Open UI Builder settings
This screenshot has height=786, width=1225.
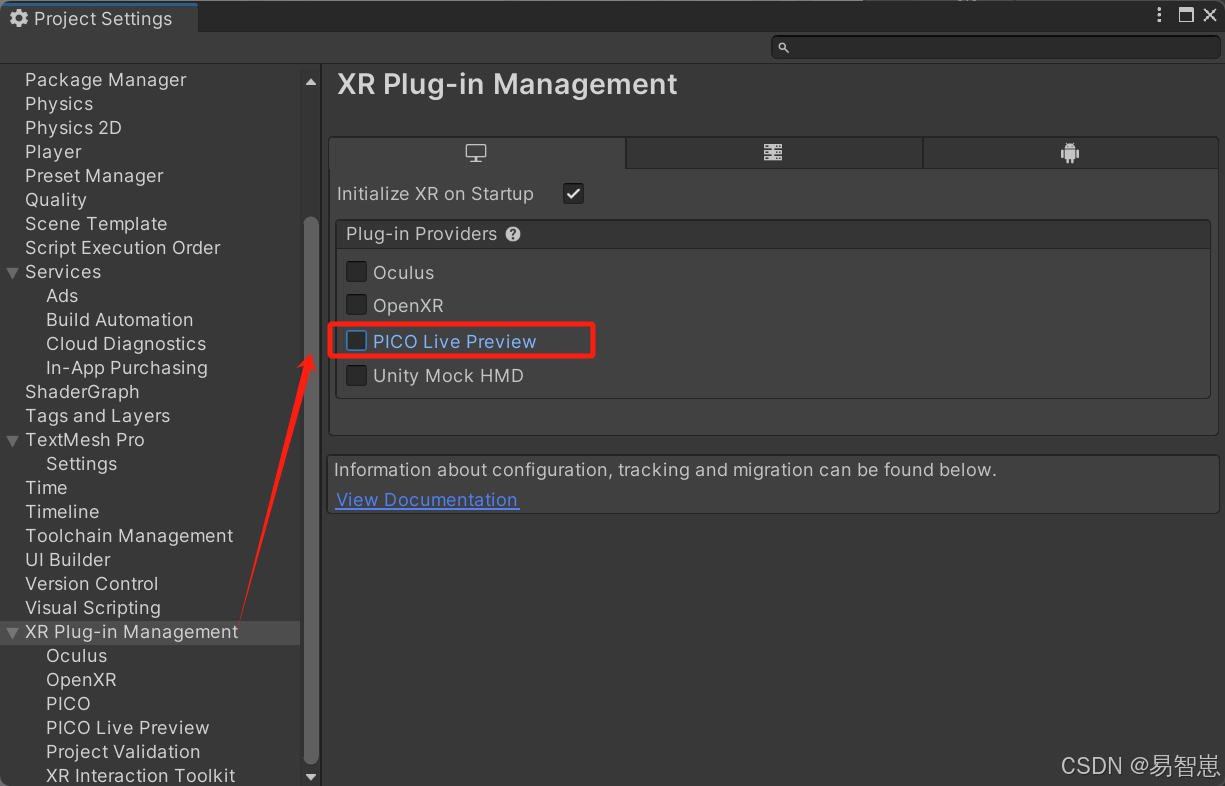tap(68, 560)
